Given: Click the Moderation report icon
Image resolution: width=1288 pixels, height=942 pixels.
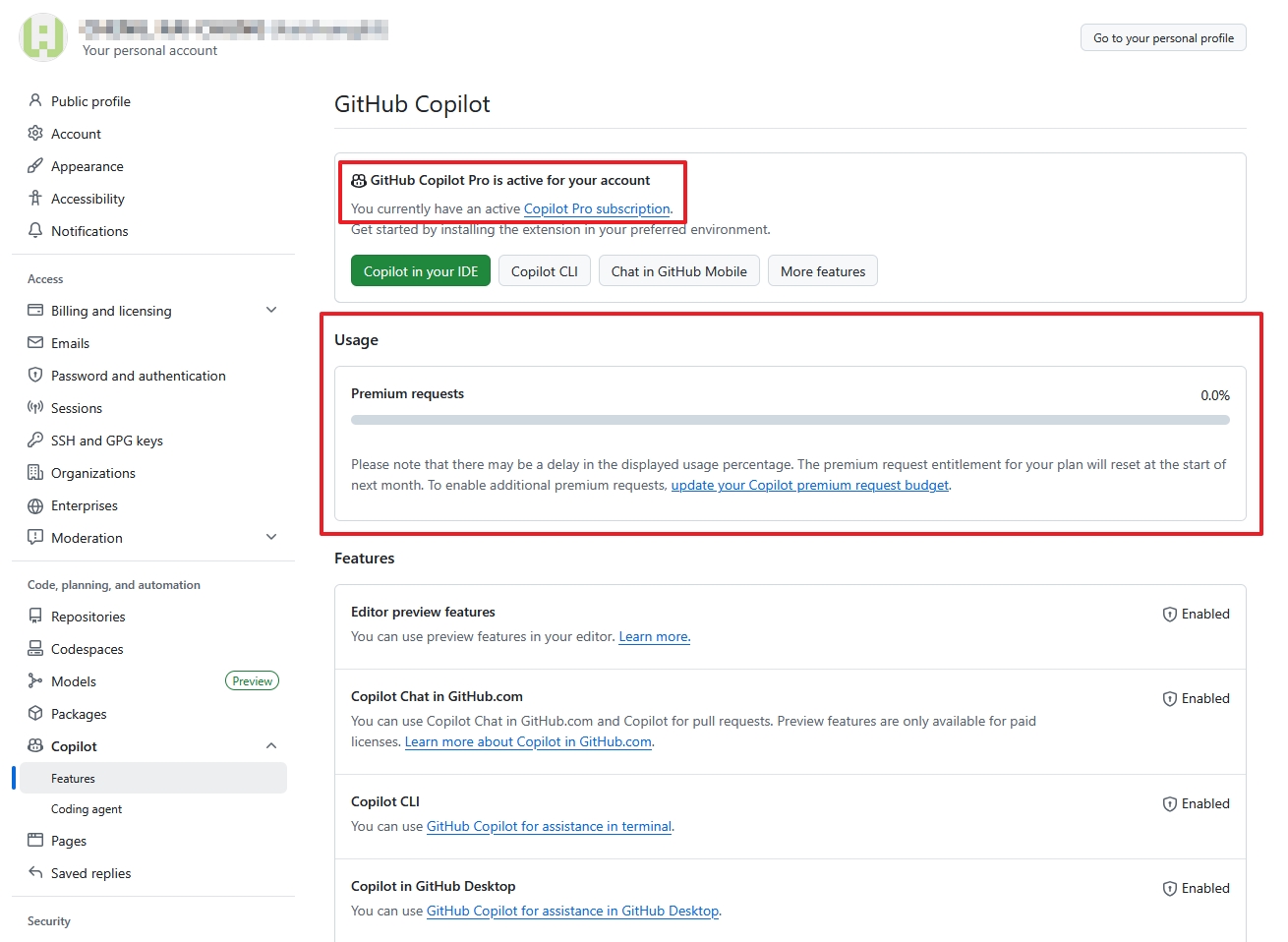Looking at the screenshot, I should coord(35,537).
